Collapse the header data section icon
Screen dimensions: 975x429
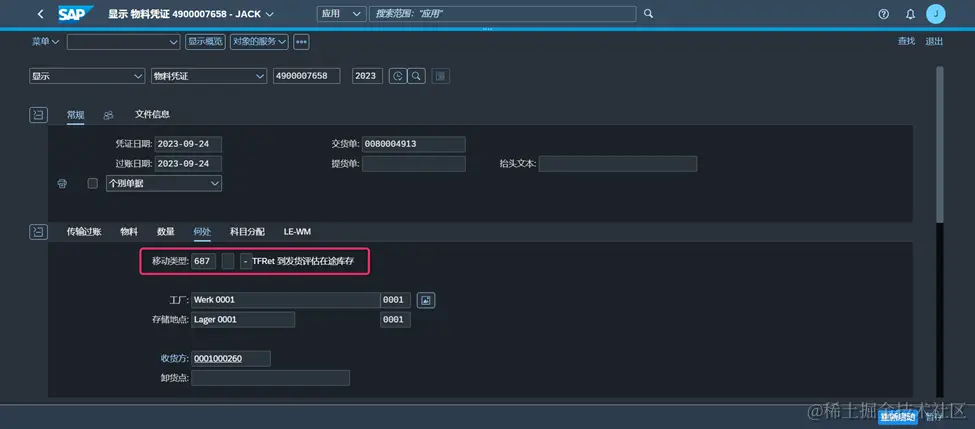tap(39, 115)
